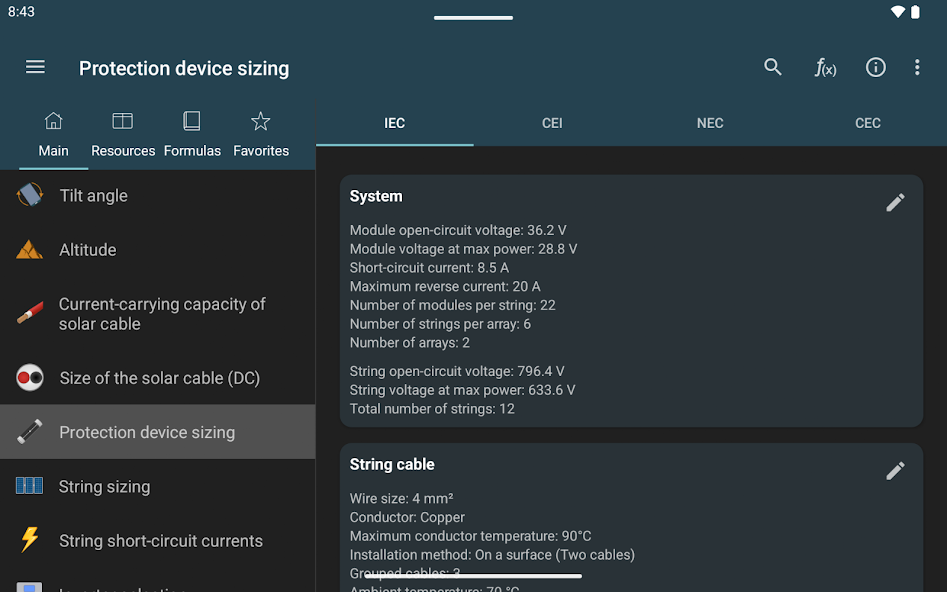Switch to the NEC tab

pos(710,123)
